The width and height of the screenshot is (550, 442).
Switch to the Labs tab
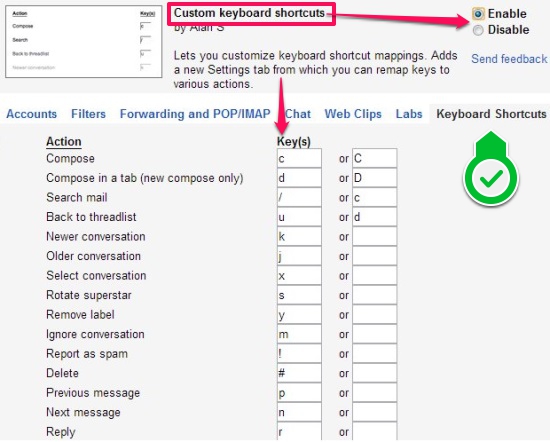coord(409,114)
